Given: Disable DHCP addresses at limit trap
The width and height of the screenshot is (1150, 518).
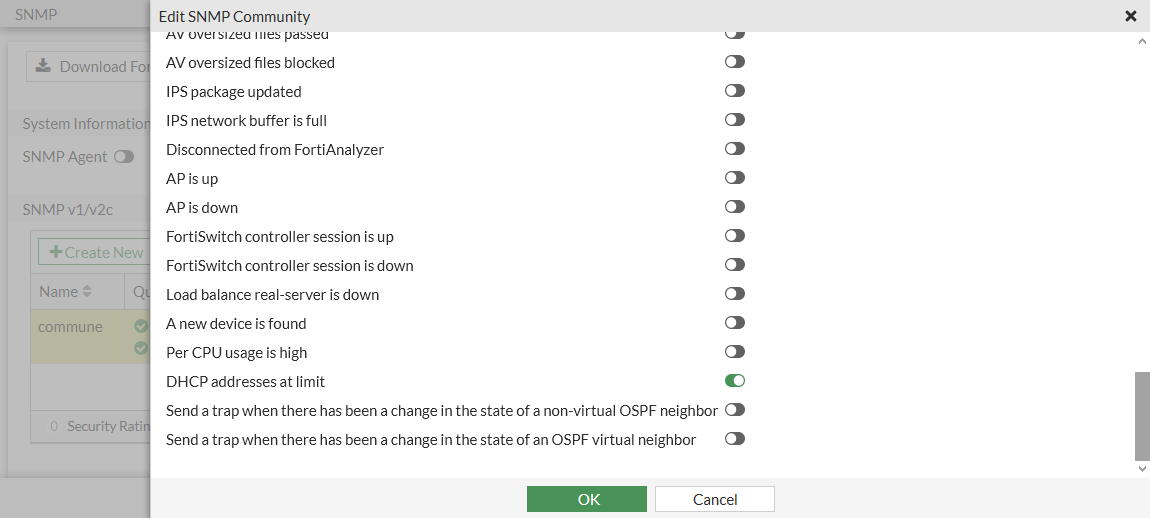Looking at the screenshot, I should tap(735, 381).
